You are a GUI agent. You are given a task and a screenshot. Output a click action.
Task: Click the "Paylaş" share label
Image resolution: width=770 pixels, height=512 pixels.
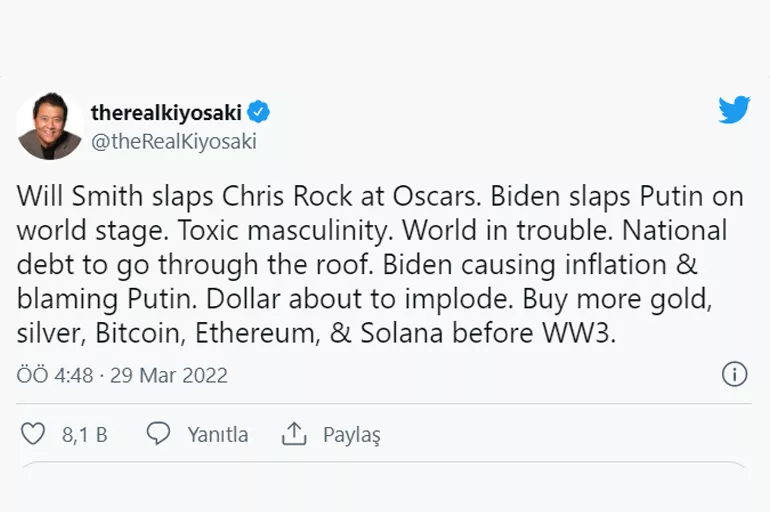click(351, 435)
